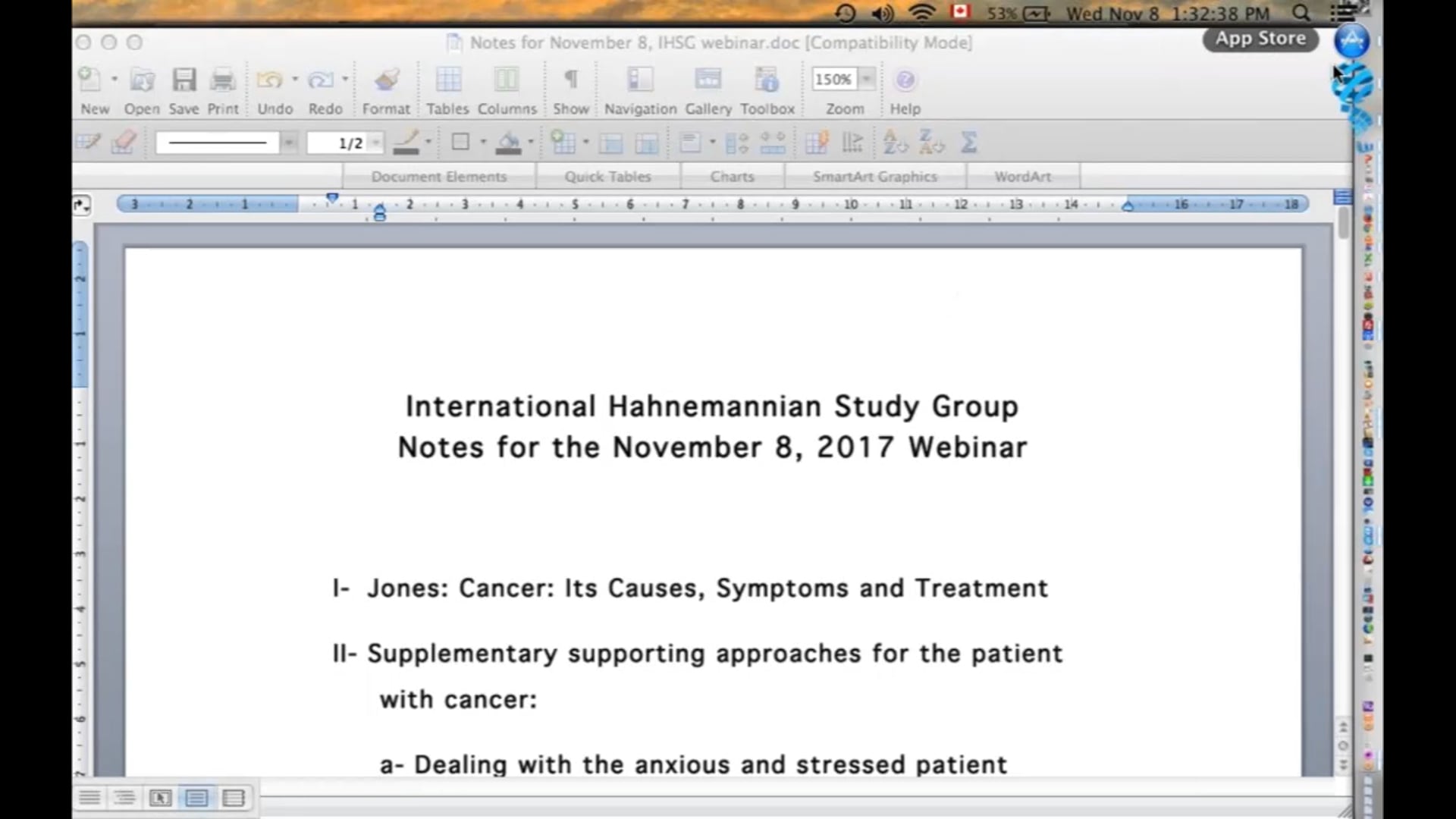This screenshot has width=1456, height=819.
Task: Toggle Print Layout view at the bottom
Action: coord(196,798)
